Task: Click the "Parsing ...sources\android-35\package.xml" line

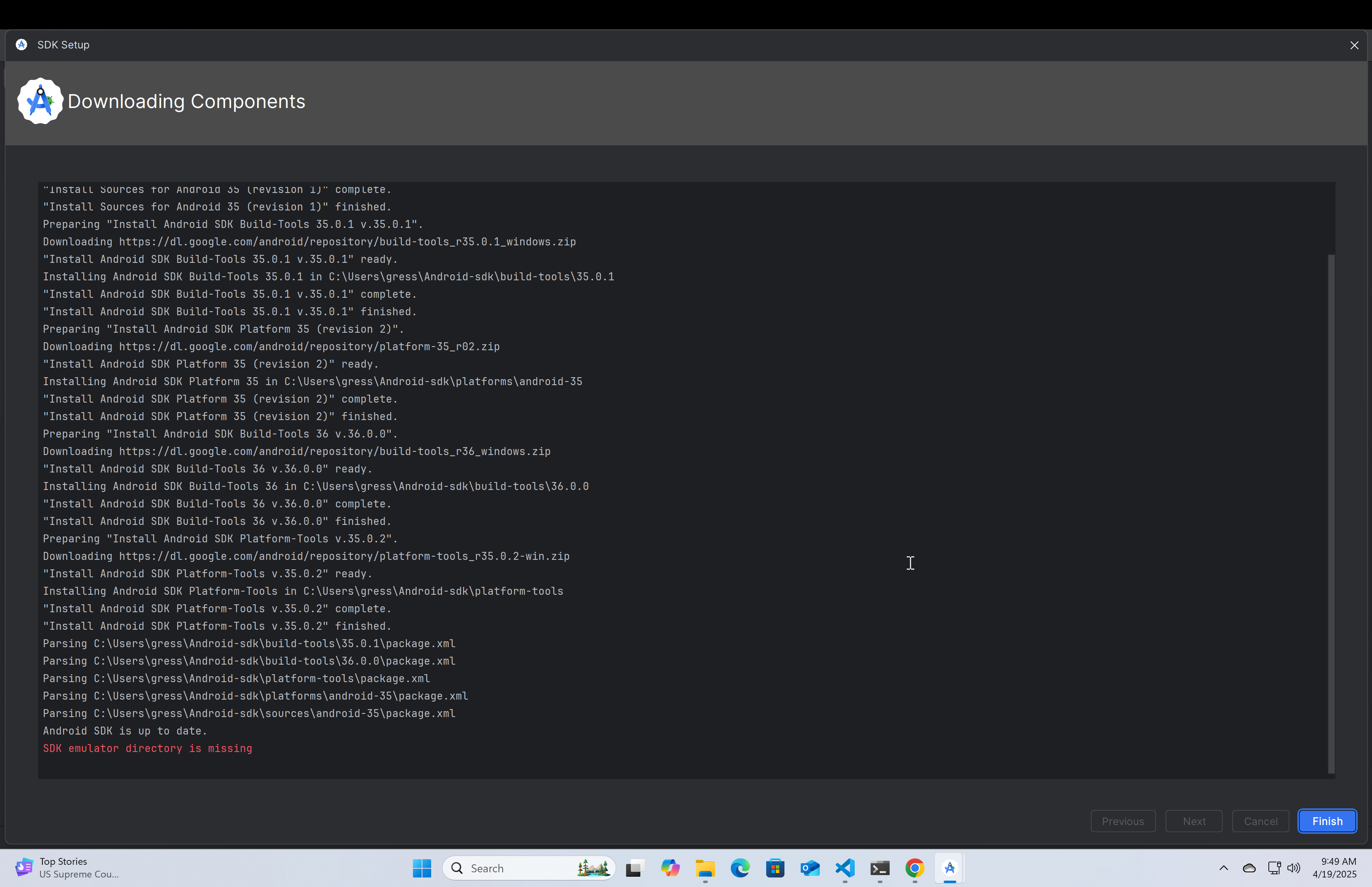Action: tap(249, 713)
